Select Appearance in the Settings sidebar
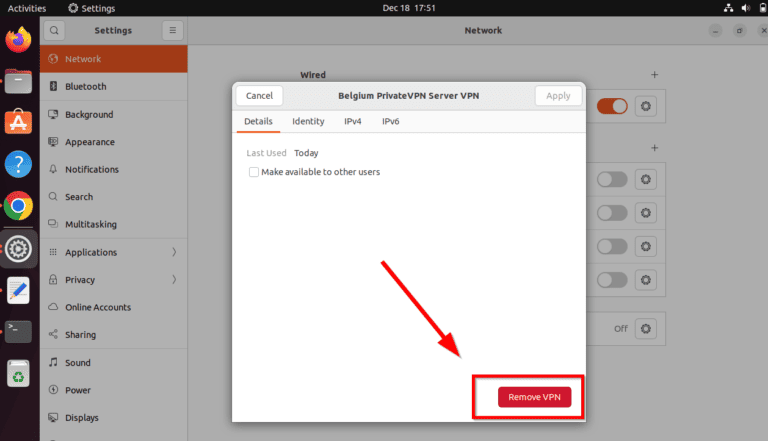Screen dimensions: 768x441 tap(114, 142)
